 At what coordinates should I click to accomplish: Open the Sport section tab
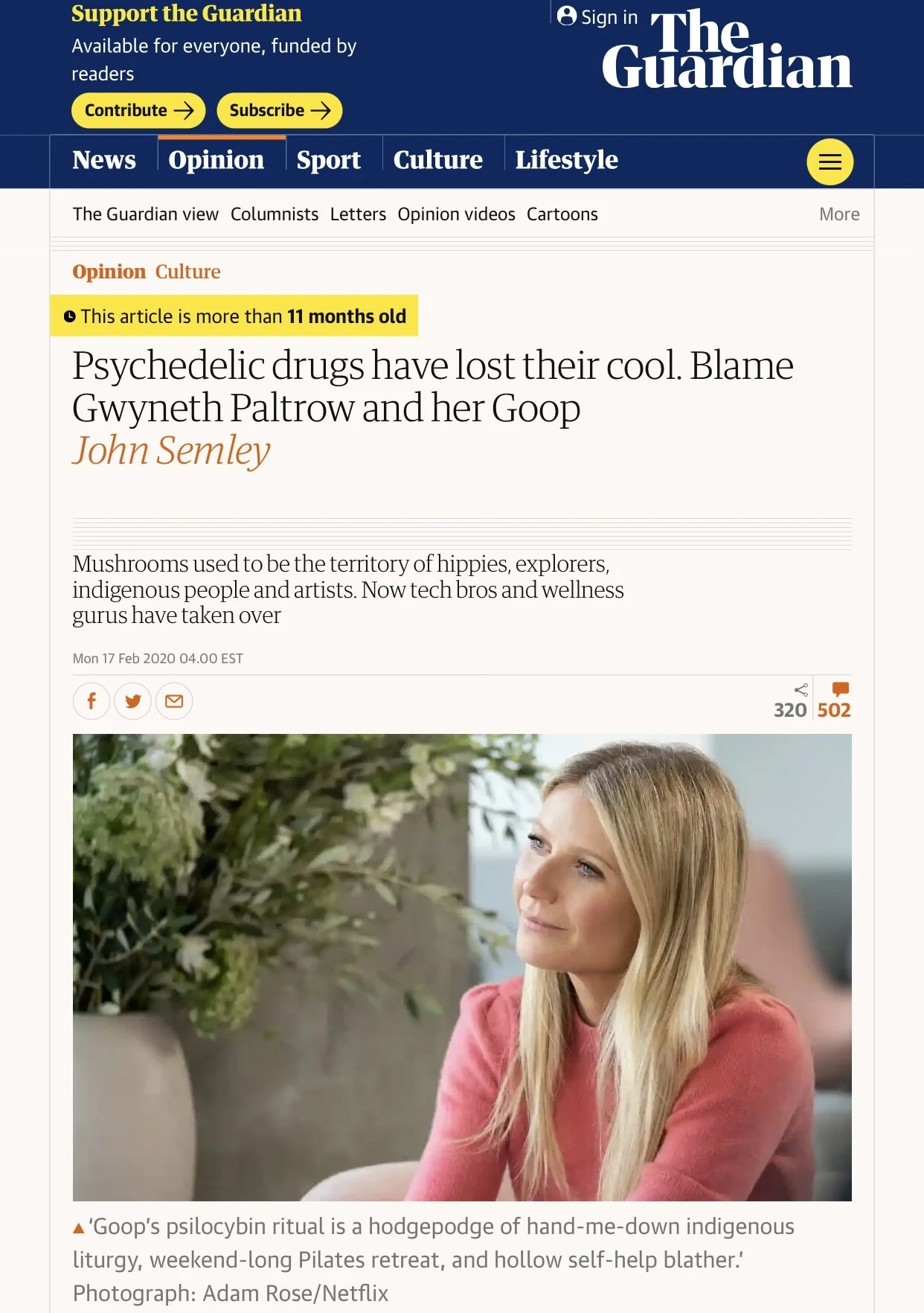pyautogui.click(x=329, y=160)
